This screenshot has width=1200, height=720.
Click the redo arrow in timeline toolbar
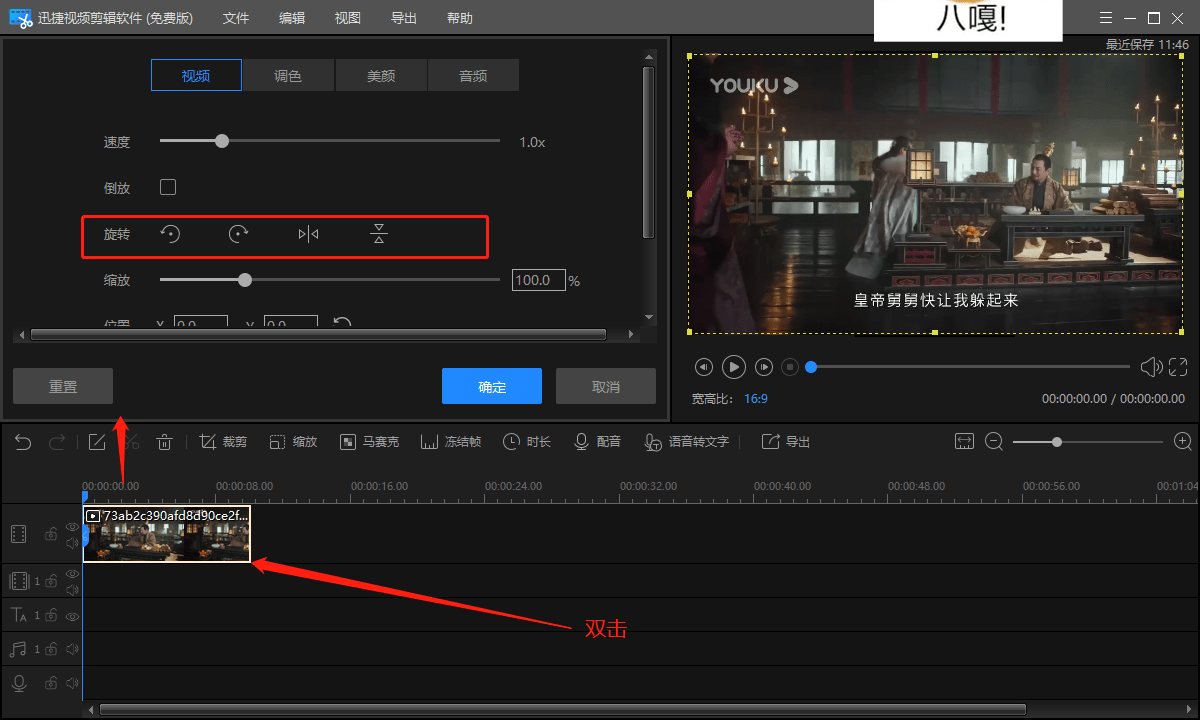click(57, 442)
